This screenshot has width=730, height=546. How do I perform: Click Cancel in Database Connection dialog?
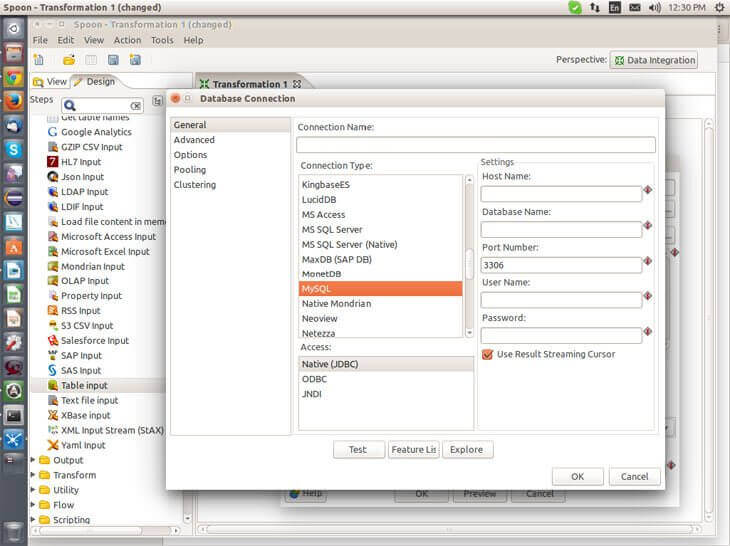tap(634, 477)
